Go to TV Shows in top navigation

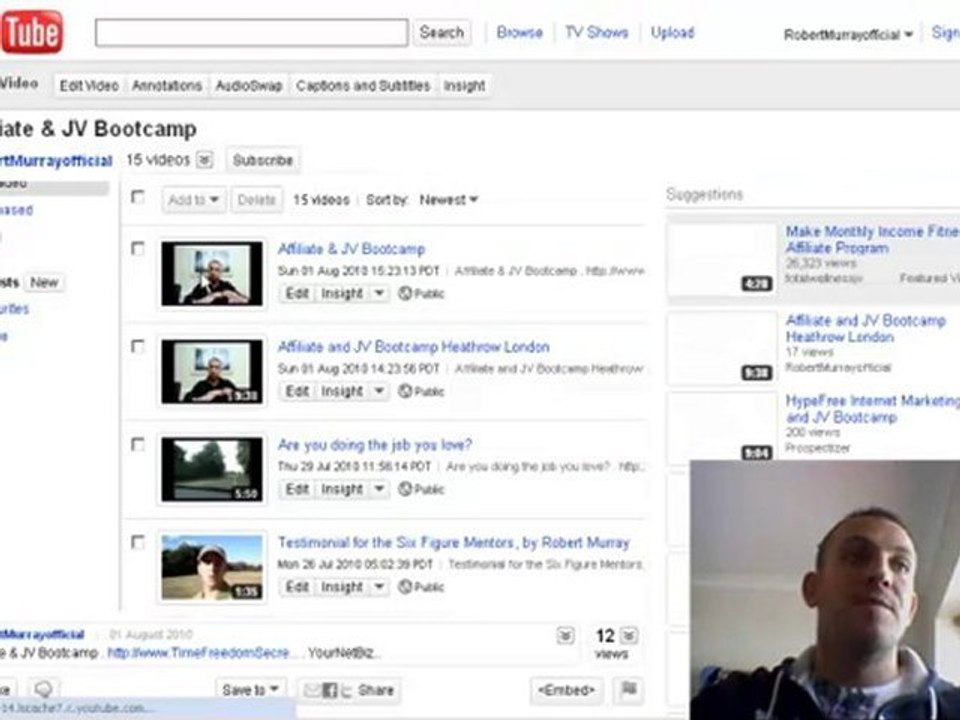click(596, 32)
